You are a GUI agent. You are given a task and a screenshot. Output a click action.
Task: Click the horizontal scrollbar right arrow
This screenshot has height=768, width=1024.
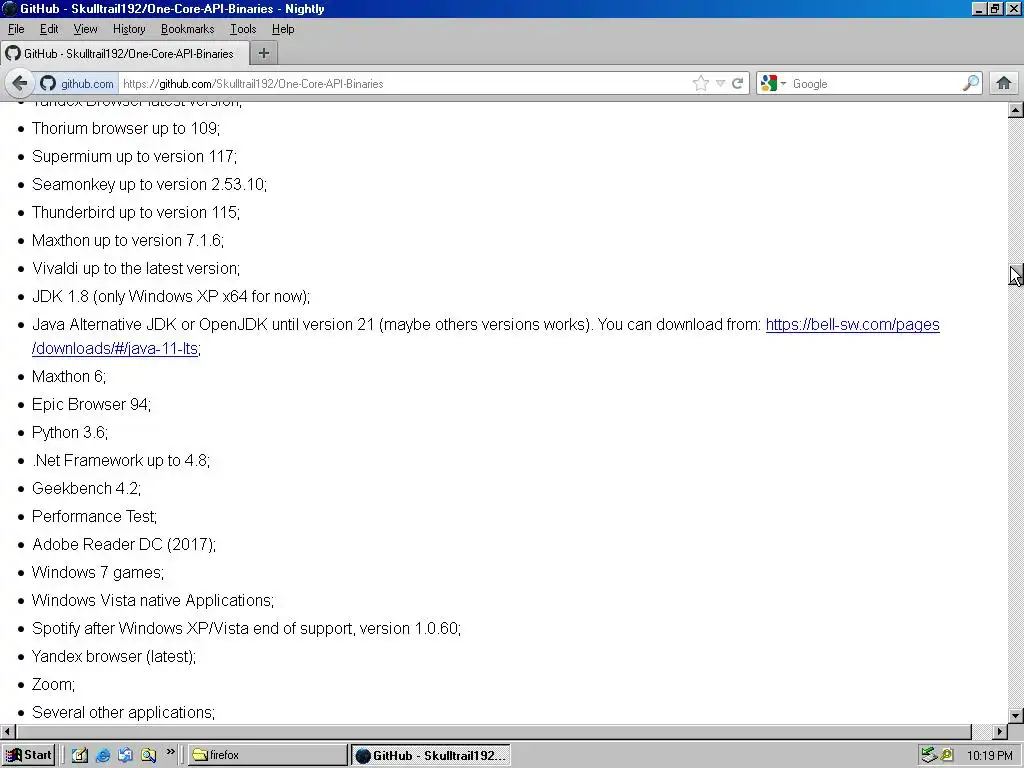pyautogui.click(x=1000, y=731)
